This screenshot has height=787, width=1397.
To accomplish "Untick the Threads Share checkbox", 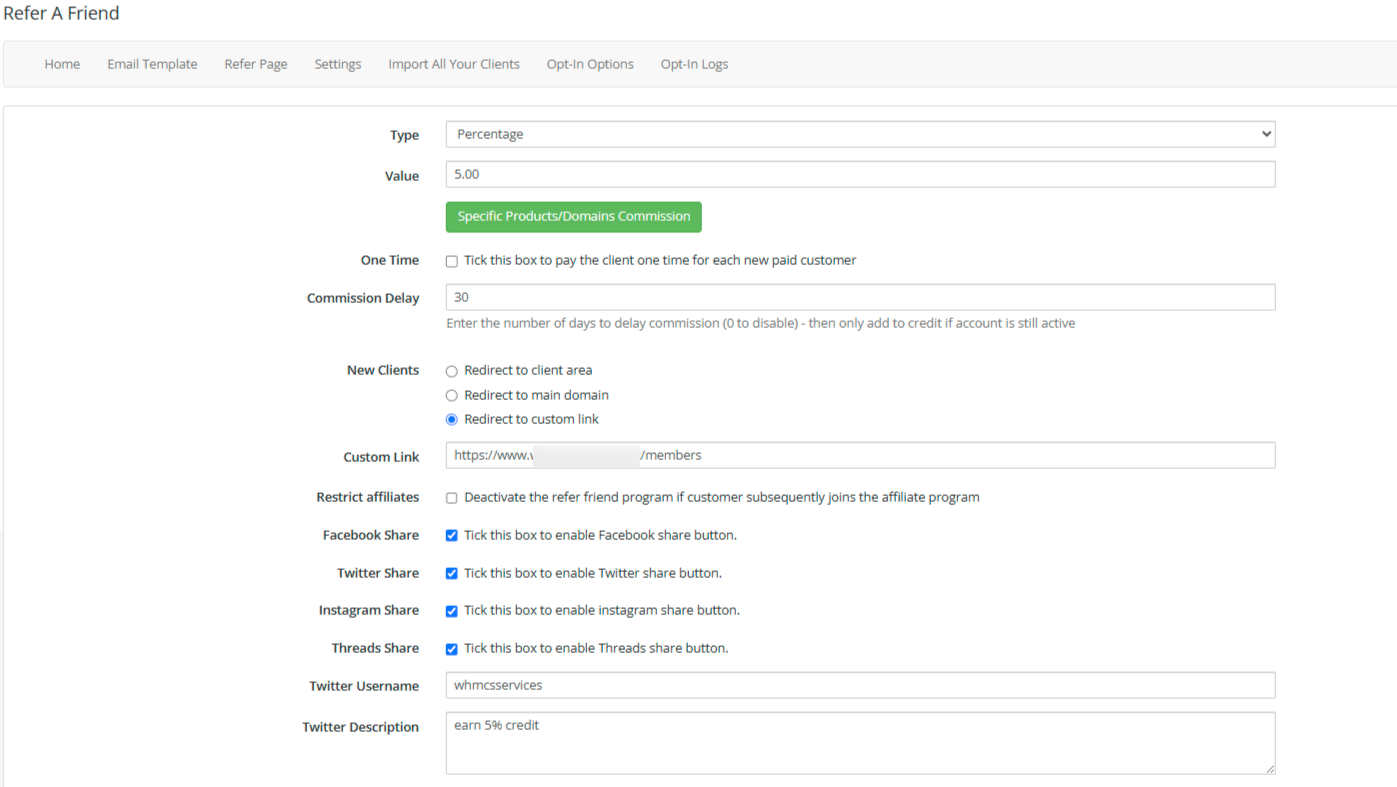I will click(x=452, y=649).
